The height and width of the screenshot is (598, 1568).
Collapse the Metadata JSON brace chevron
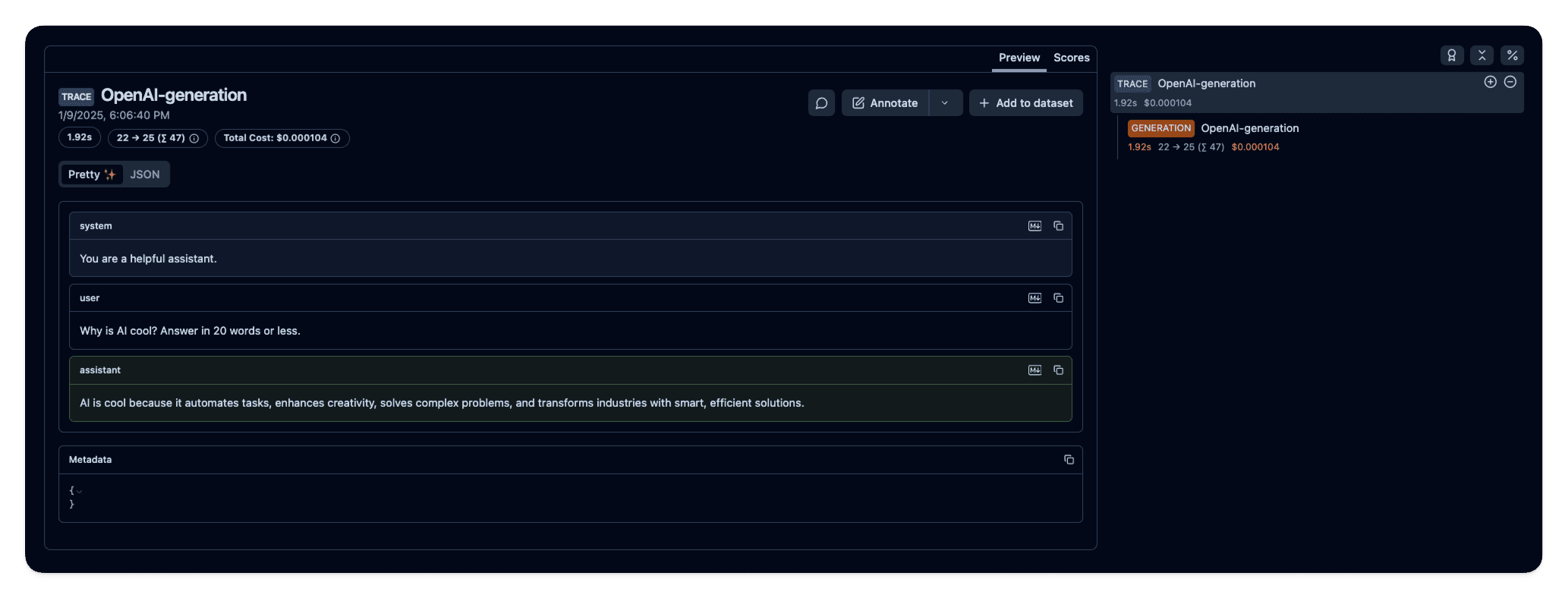79,491
